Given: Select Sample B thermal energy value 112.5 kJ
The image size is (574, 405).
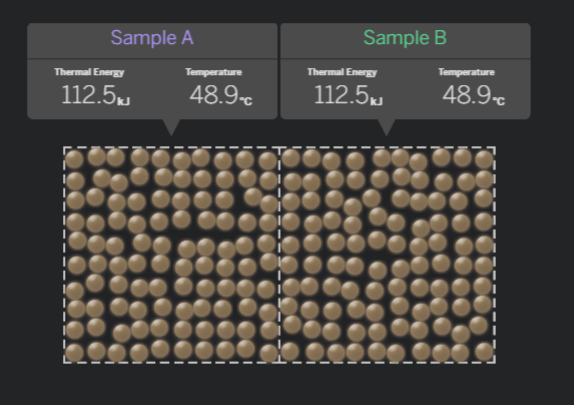Looking at the screenshot, I should 348,95.
